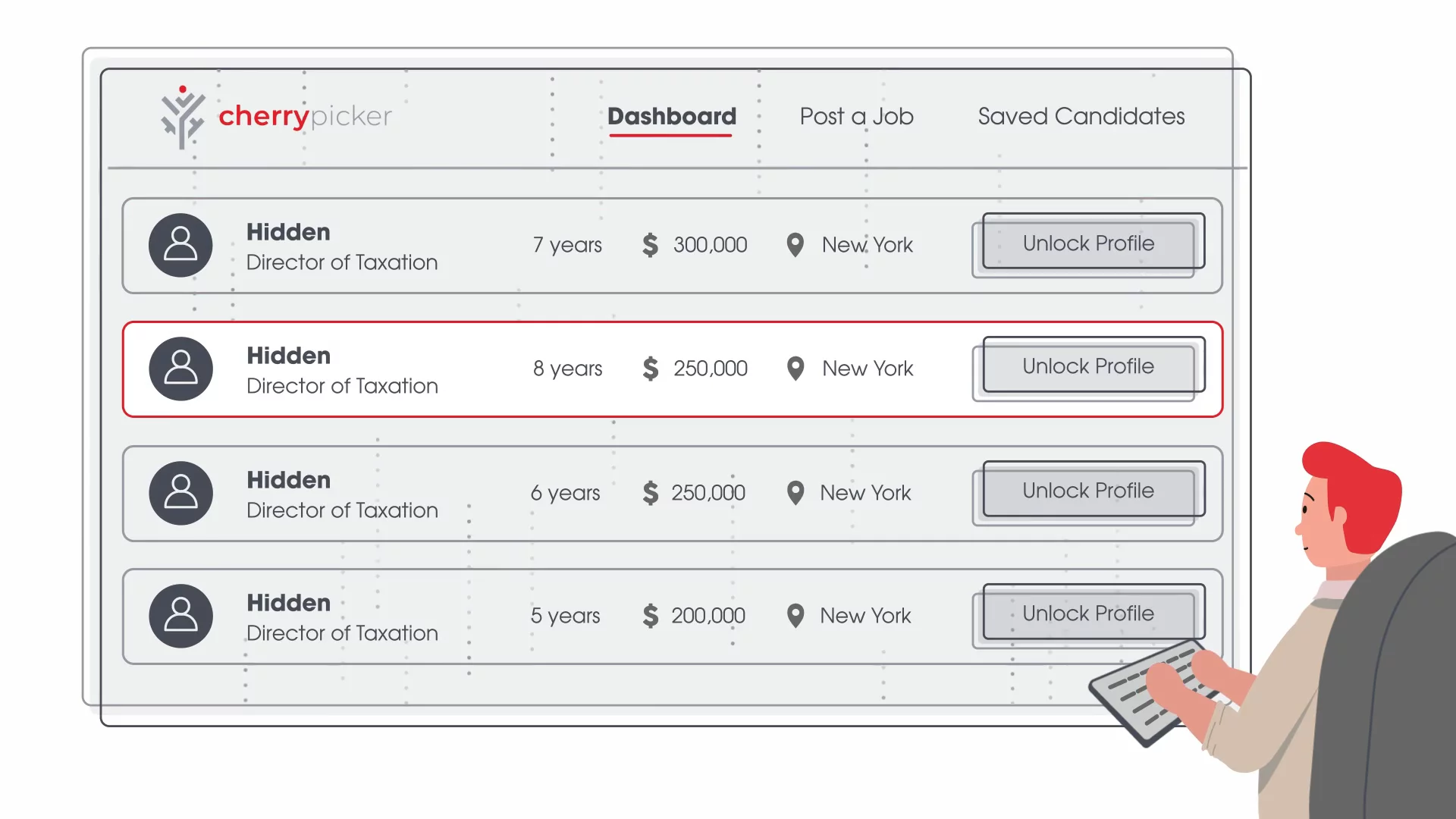Click the avatar icon of the 7 years candidate
This screenshot has width=1456, height=819.
(180, 245)
